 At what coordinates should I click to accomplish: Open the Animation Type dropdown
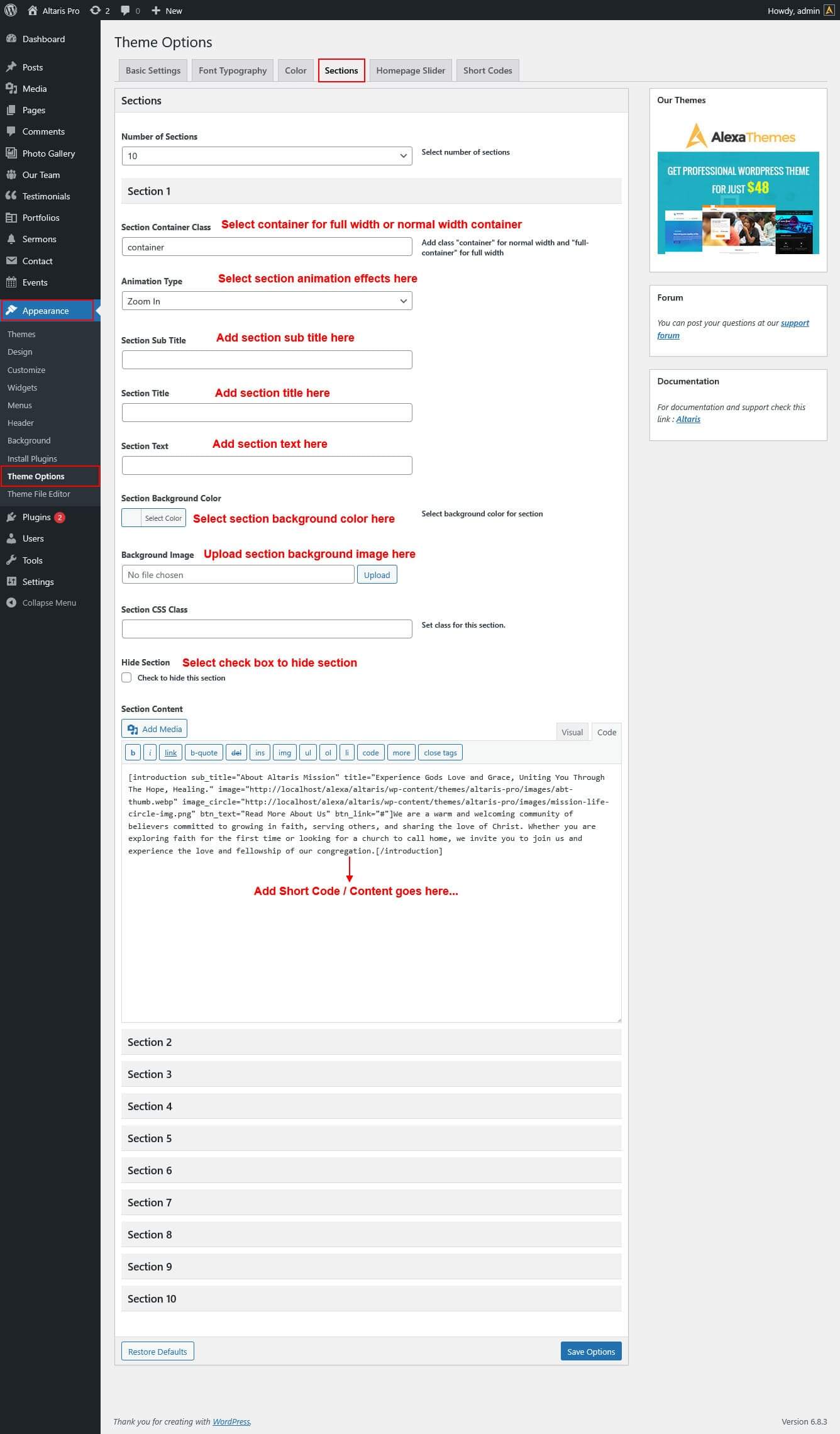[267, 301]
